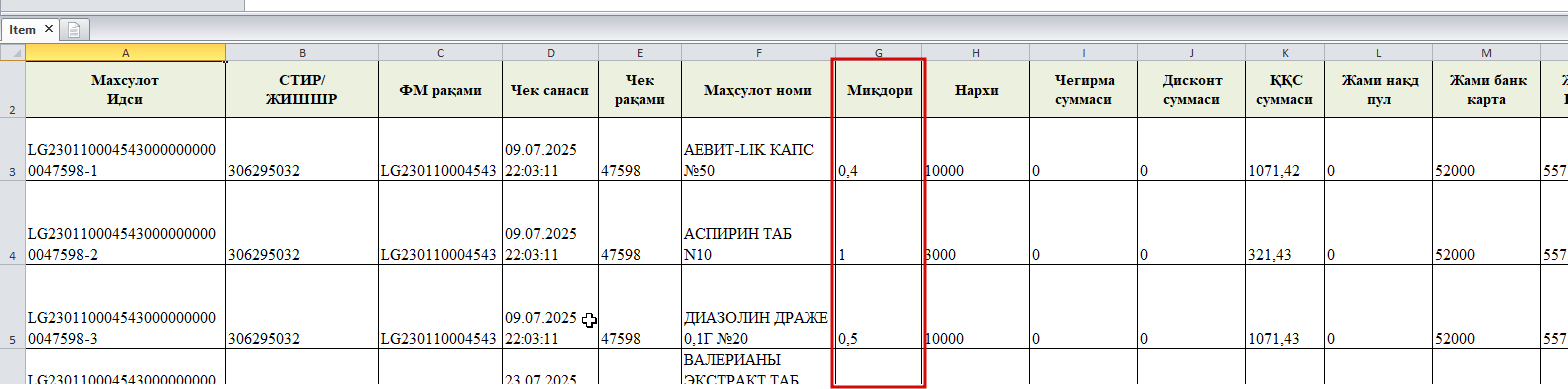Screen dimensions: 1568x389
Task: Select 306295032 in the АЕВИТ row
Action: click(x=302, y=148)
